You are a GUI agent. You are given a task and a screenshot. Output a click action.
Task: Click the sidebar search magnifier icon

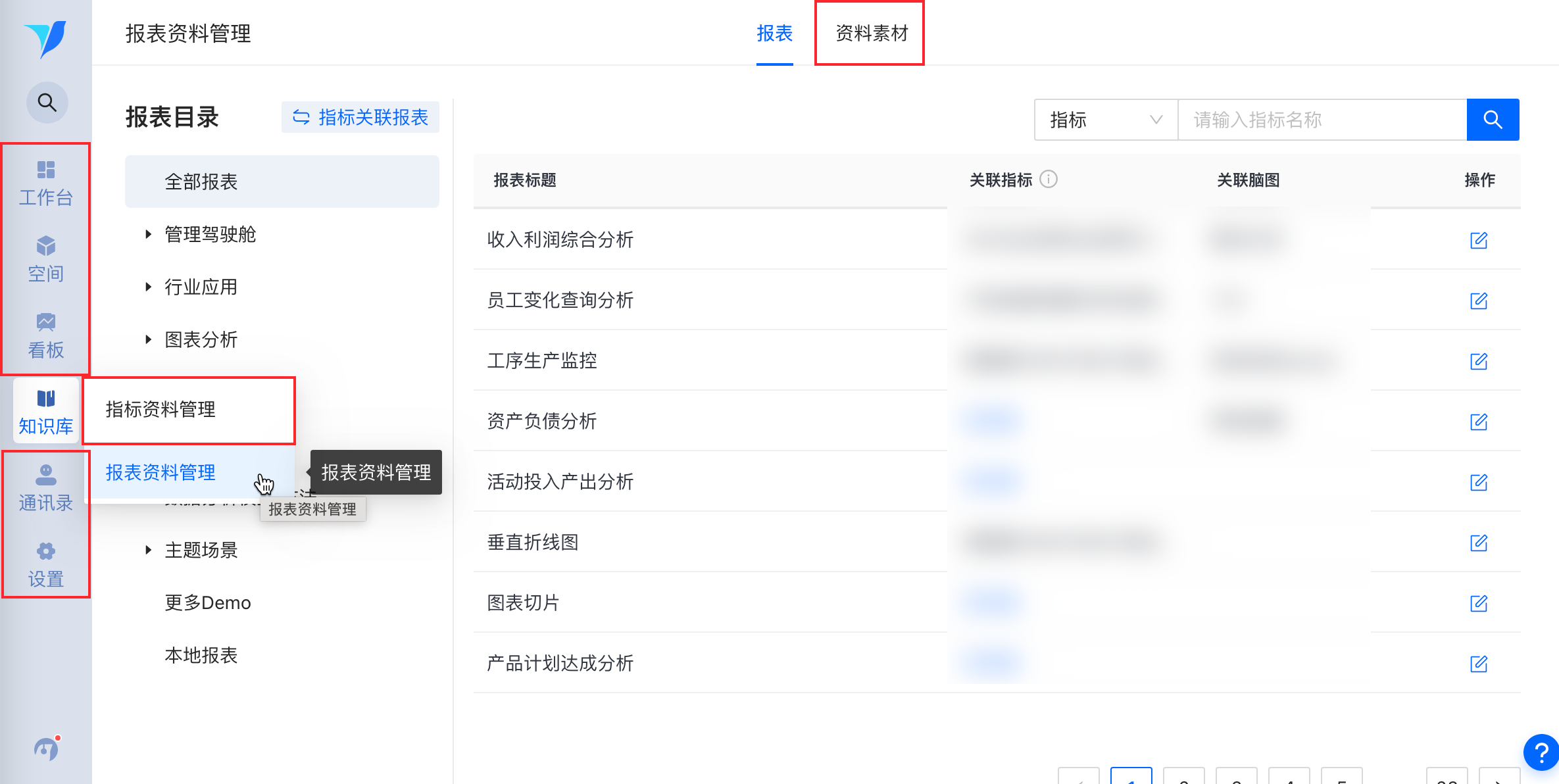(x=47, y=103)
